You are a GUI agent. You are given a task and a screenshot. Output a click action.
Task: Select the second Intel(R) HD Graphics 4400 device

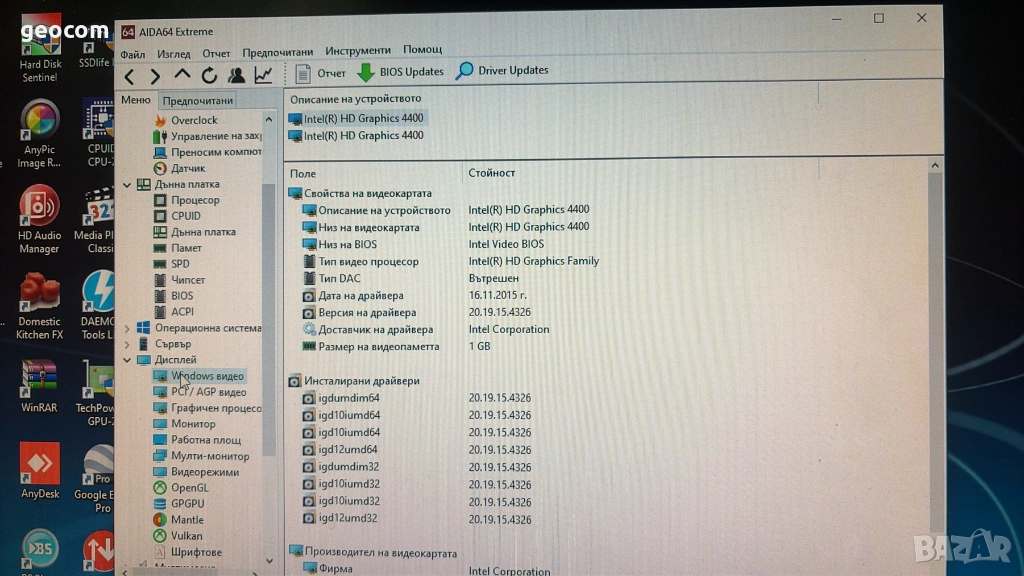point(363,136)
